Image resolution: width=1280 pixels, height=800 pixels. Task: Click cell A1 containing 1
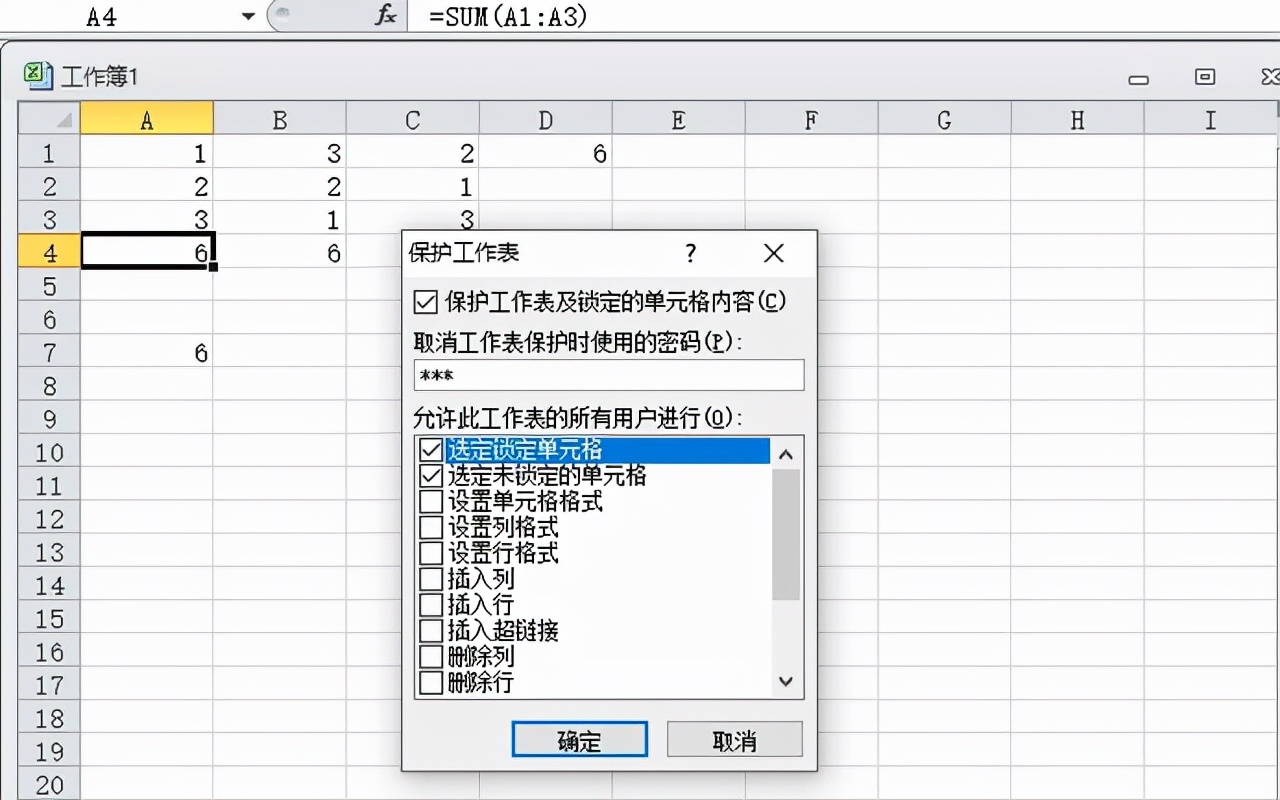click(147, 153)
